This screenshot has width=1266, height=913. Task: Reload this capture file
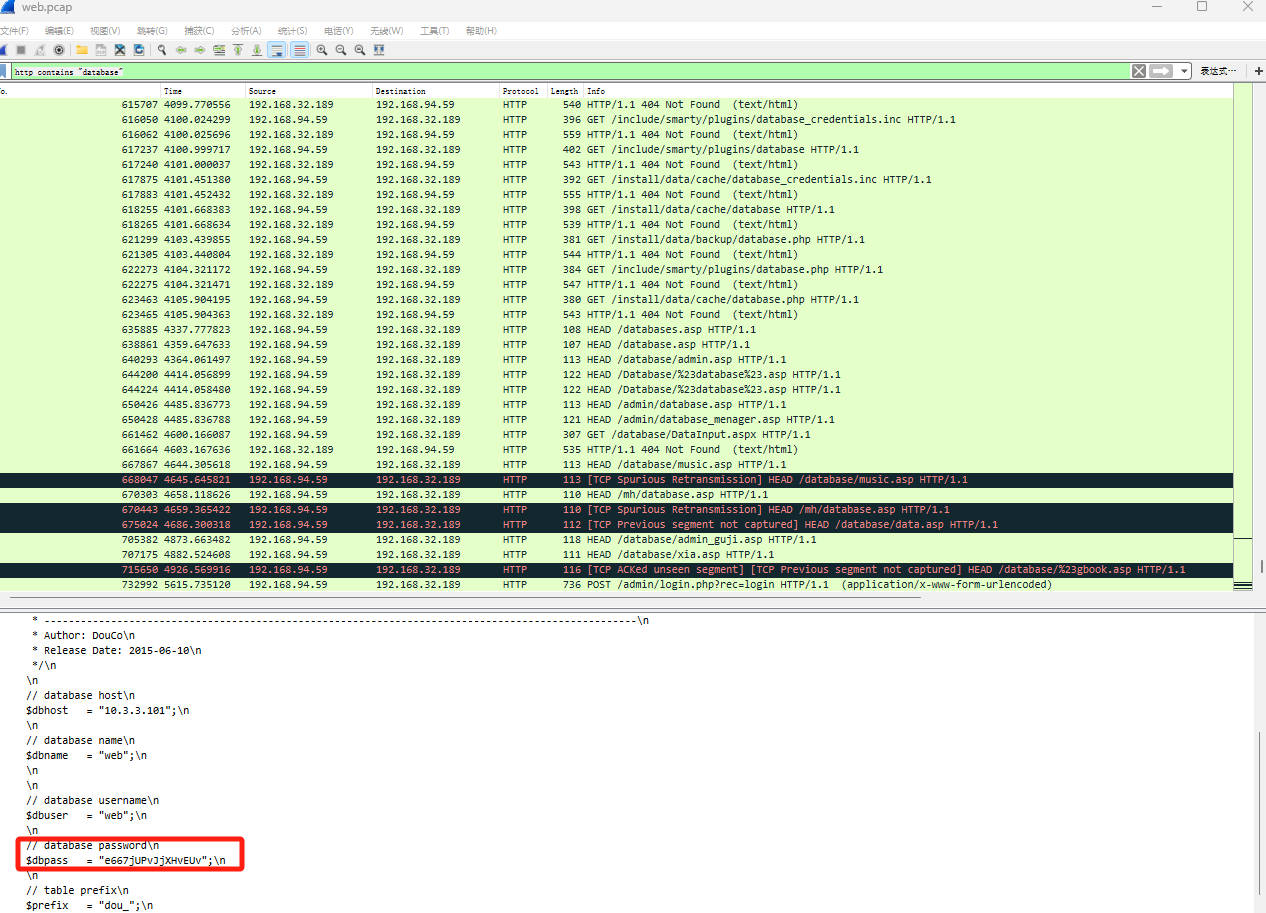pyautogui.click(x=139, y=50)
